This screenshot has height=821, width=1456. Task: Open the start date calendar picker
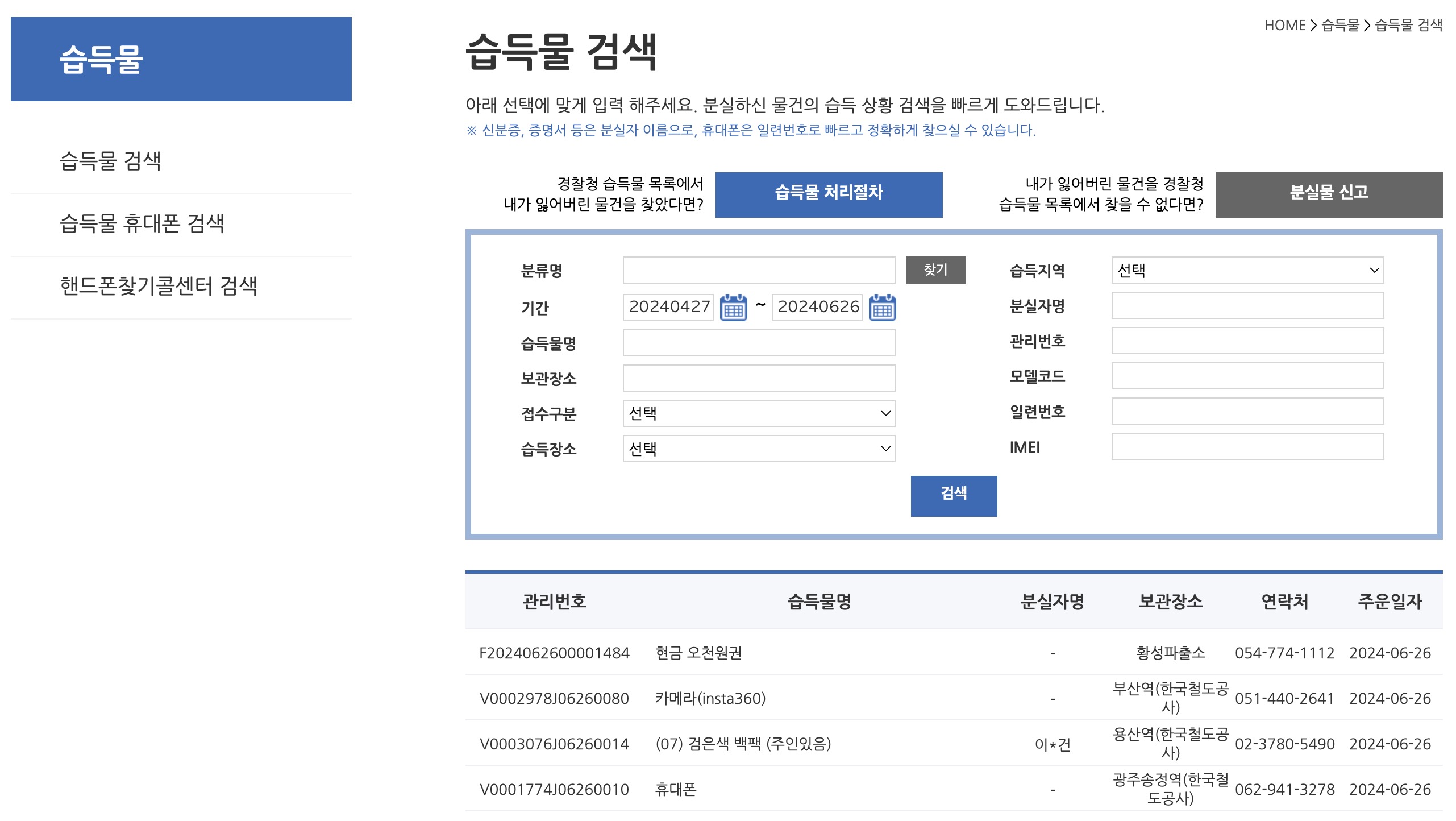click(x=733, y=308)
